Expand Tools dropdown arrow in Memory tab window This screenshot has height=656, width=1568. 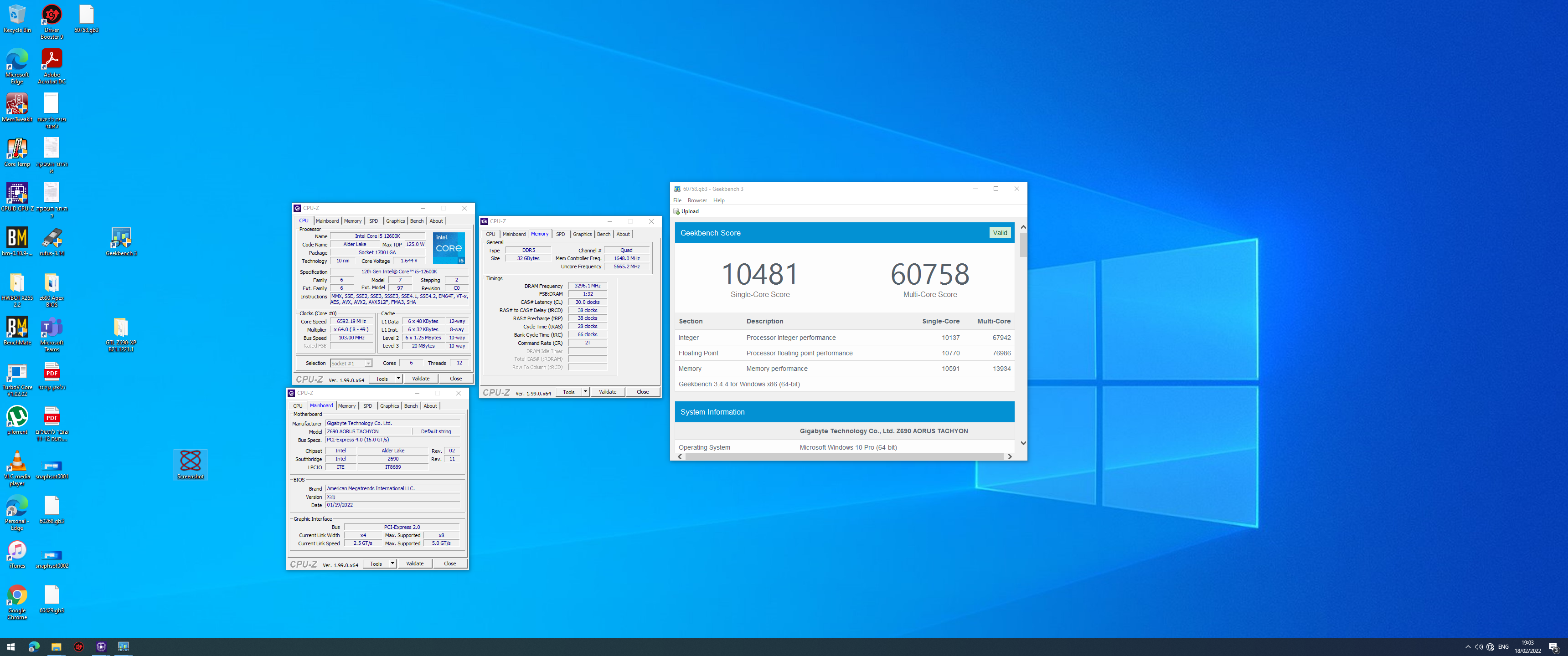(x=586, y=392)
